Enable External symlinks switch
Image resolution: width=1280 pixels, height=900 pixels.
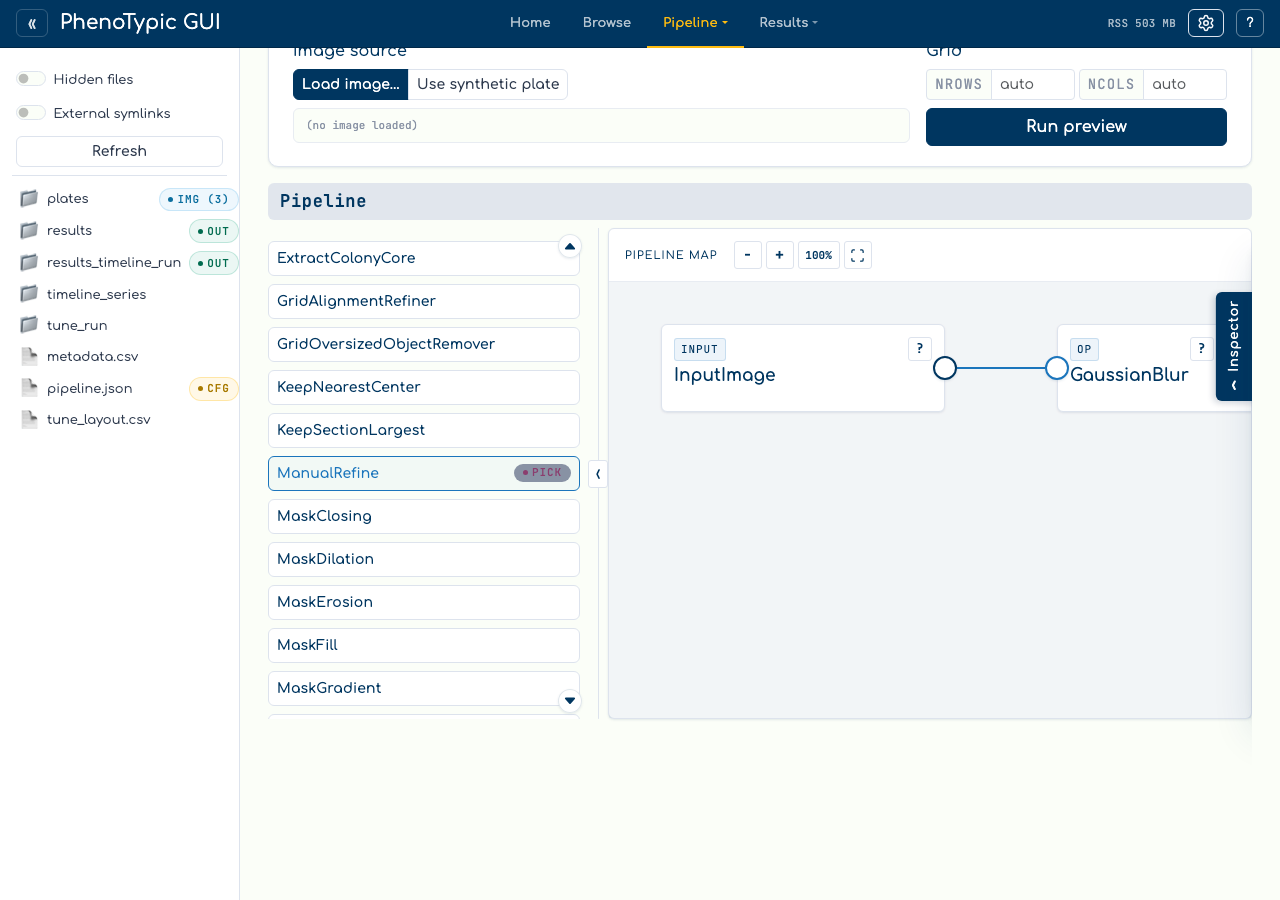pyautogui.click(x=31, y=113)
